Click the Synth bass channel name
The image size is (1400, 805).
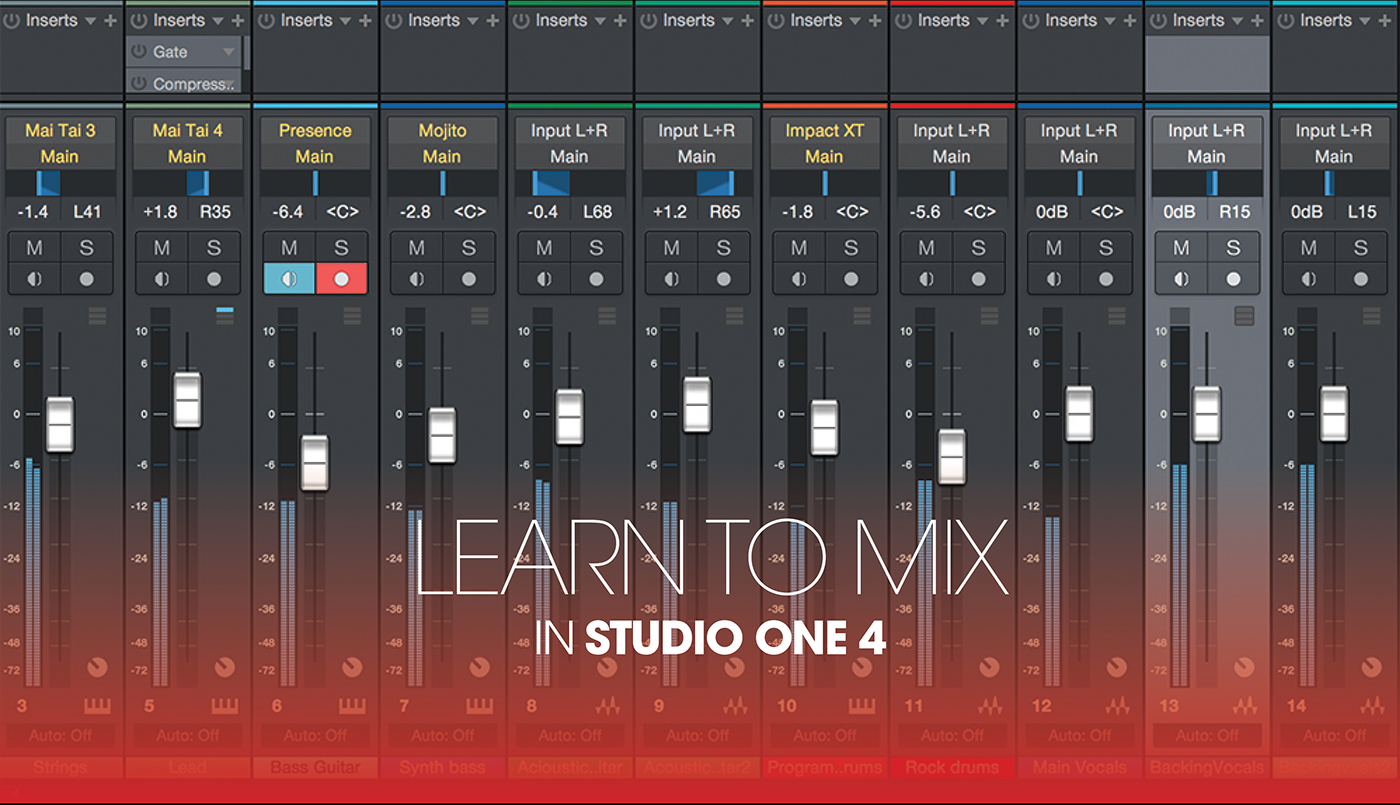(442, 767)
